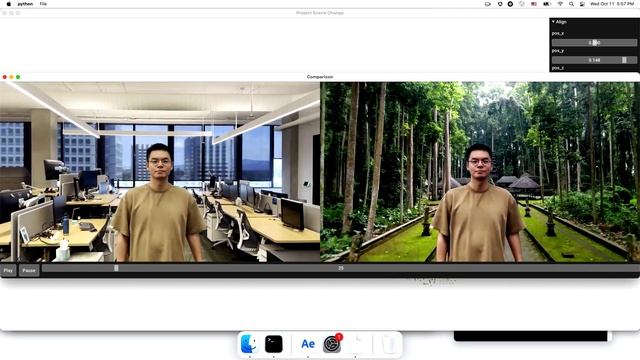Viewport: 640px width, 360px height.
Task: Click the frame slider bar showing 25
Action: (340, 268)
